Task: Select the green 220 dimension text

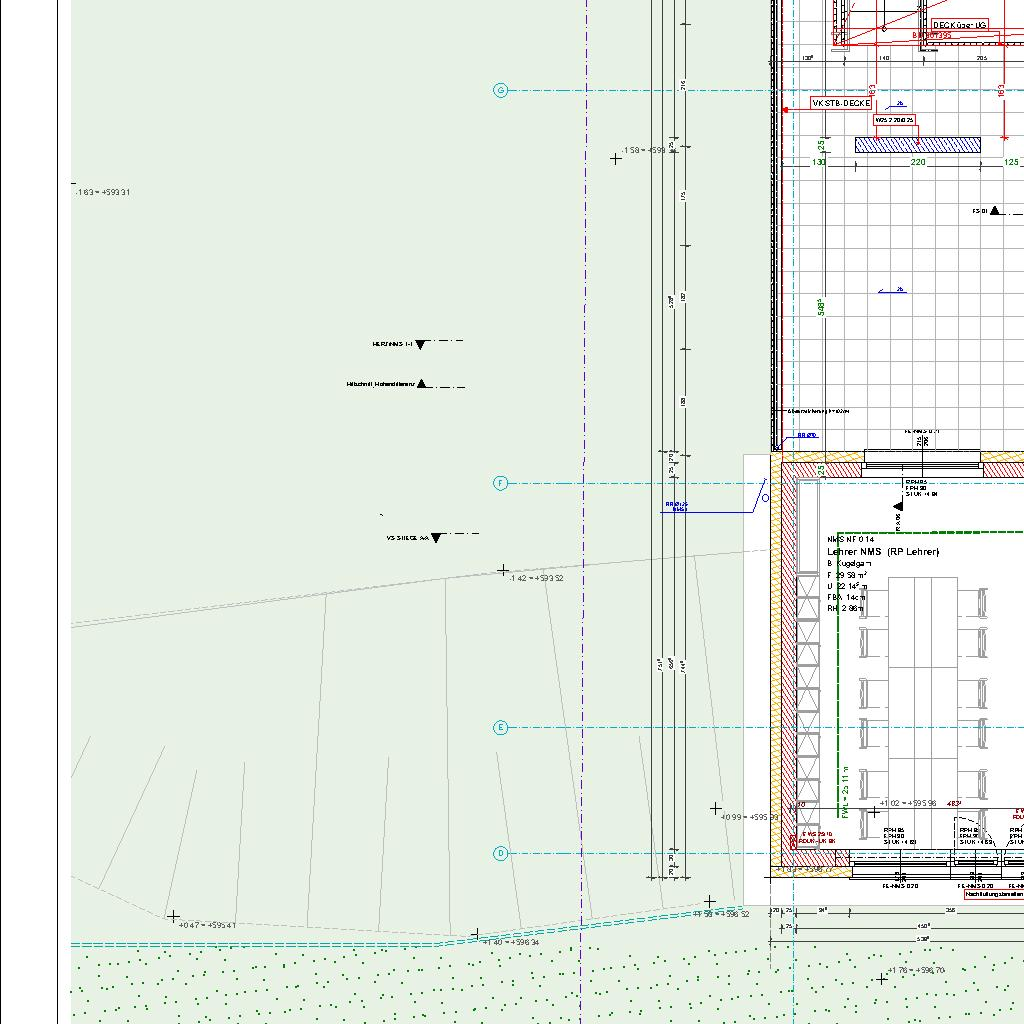Action: tap(917, 162)
